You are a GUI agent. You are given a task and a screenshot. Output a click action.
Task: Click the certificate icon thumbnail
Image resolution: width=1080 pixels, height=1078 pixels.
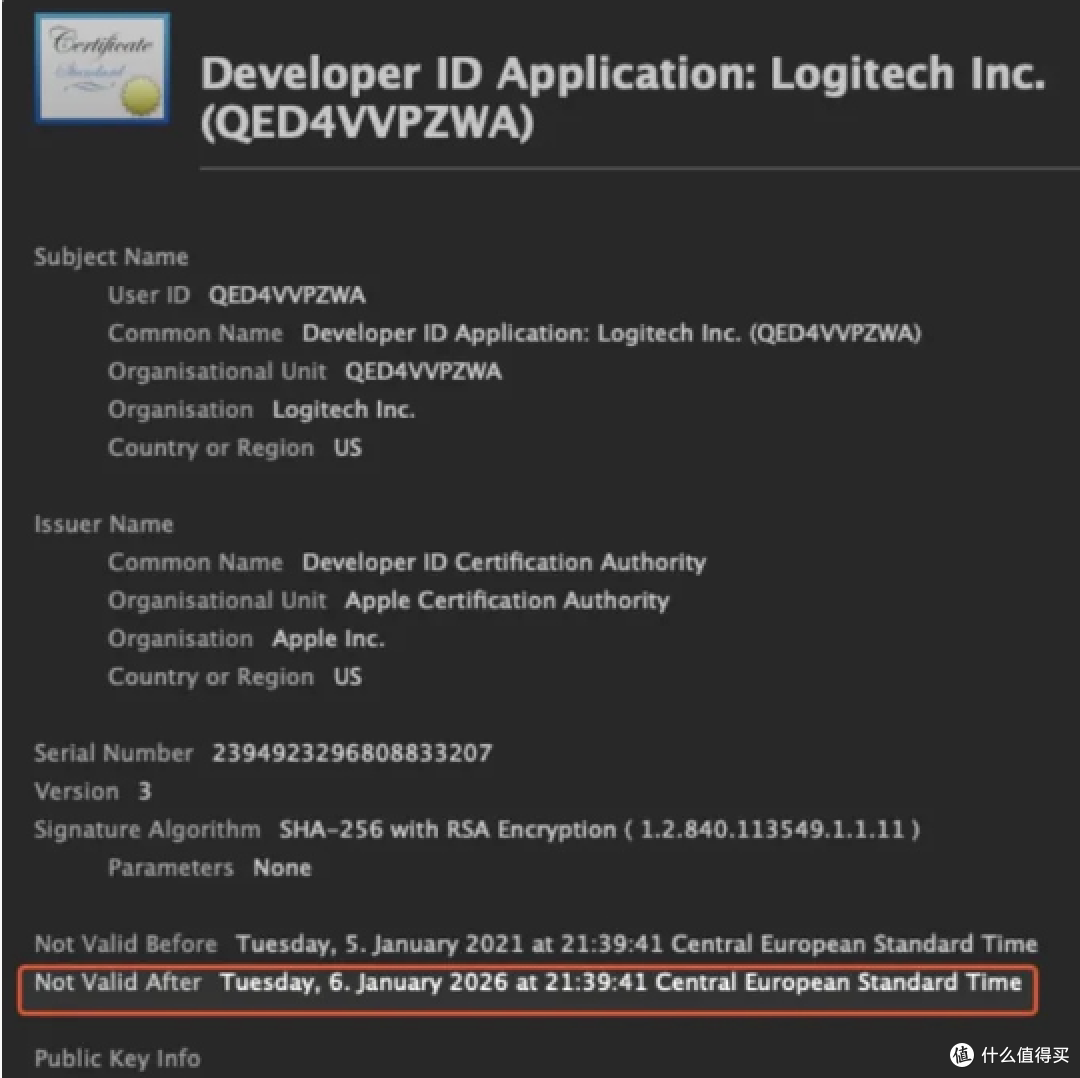point(102,68)
